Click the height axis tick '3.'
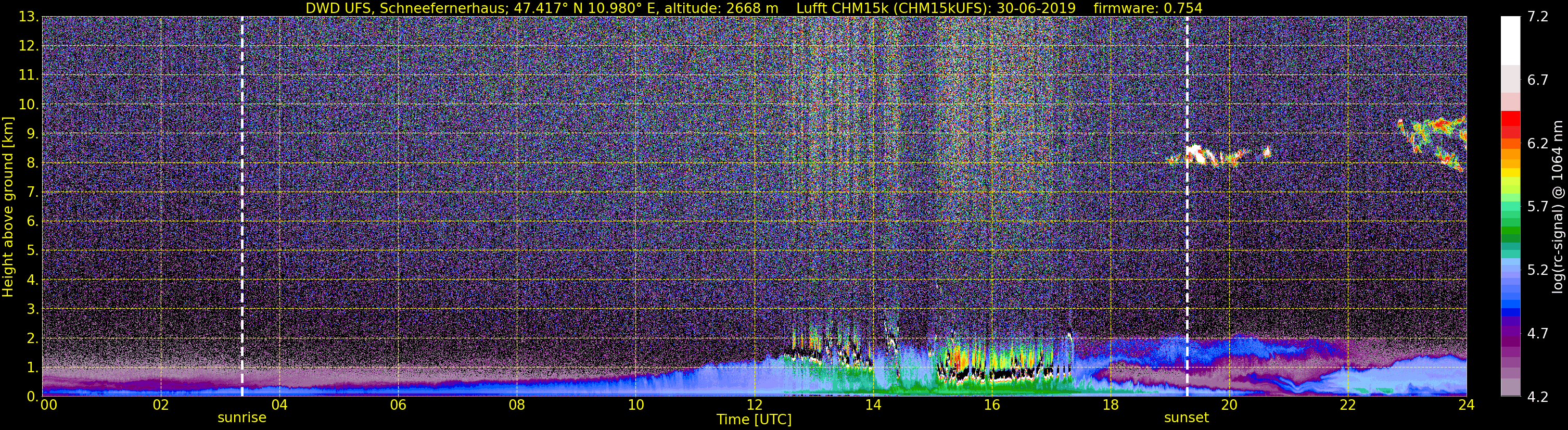This screenshot has width=1568, height=430. click(32, 309)
